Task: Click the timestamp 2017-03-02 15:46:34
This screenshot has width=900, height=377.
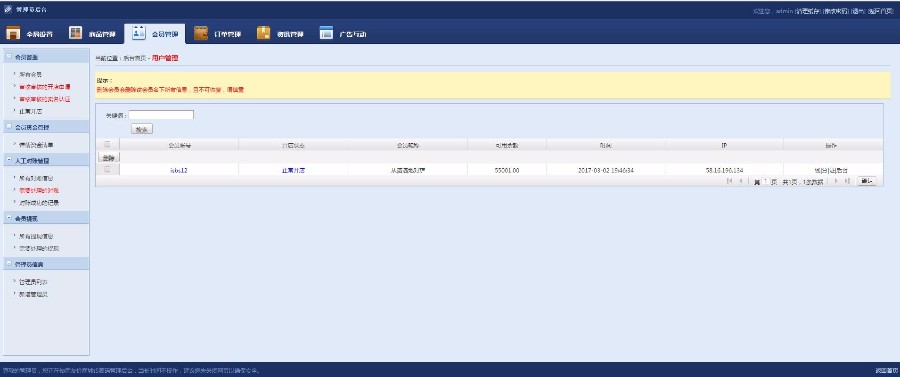Action: click(606, 170)
